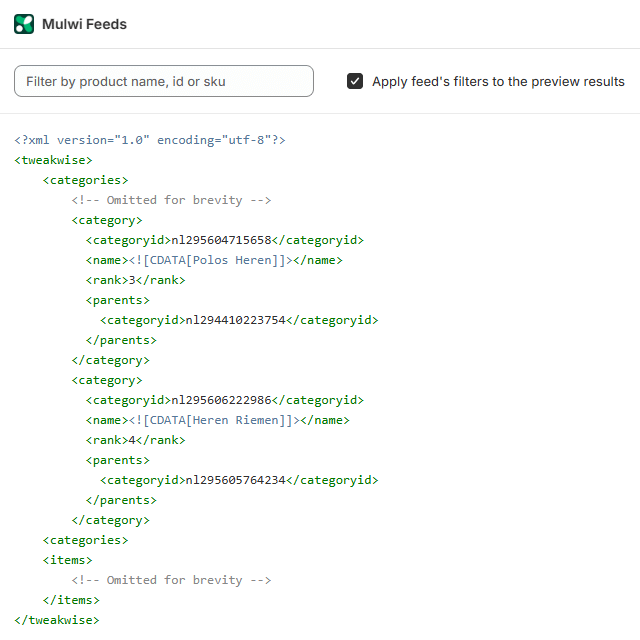Click the opening categories tag
The height and width of the screenshot is (640, 640).
pos(85,180)
